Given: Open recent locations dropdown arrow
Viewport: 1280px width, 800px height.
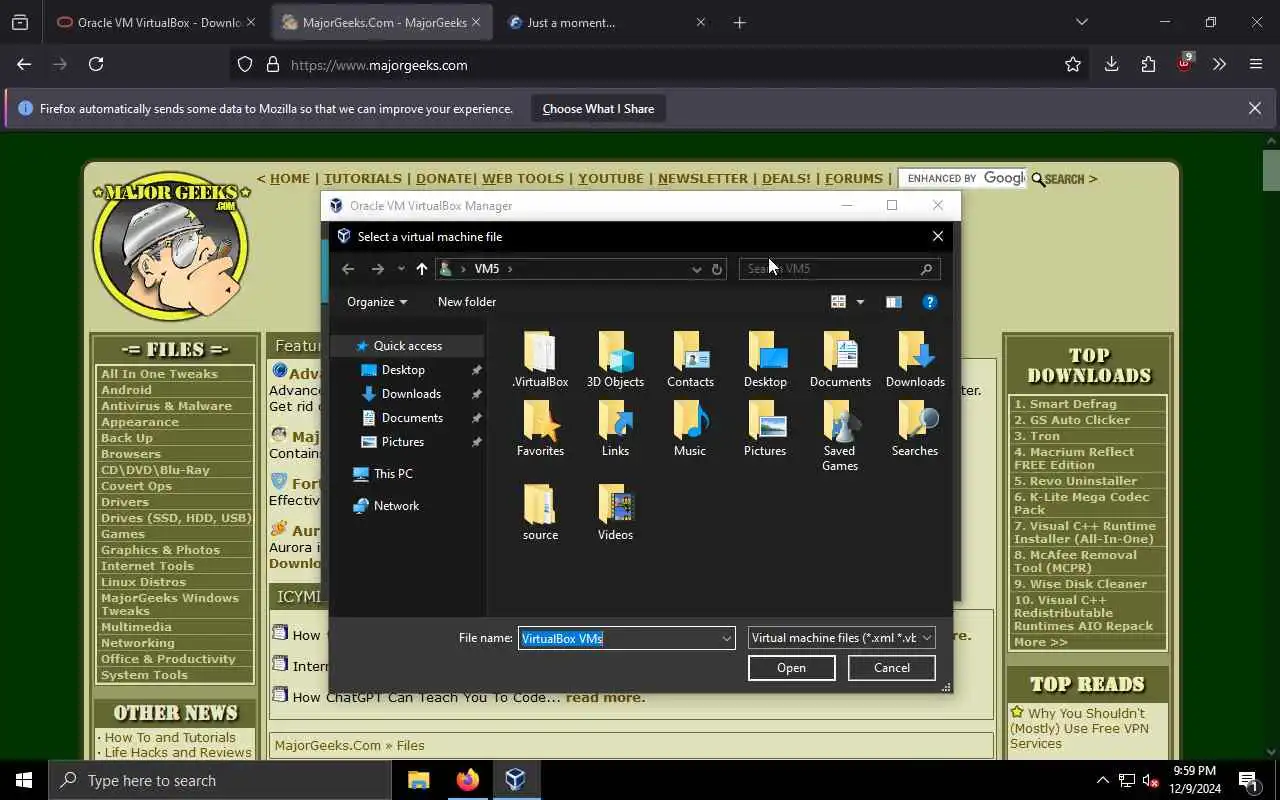Looking at the screenshot, I should click(401, 269).
